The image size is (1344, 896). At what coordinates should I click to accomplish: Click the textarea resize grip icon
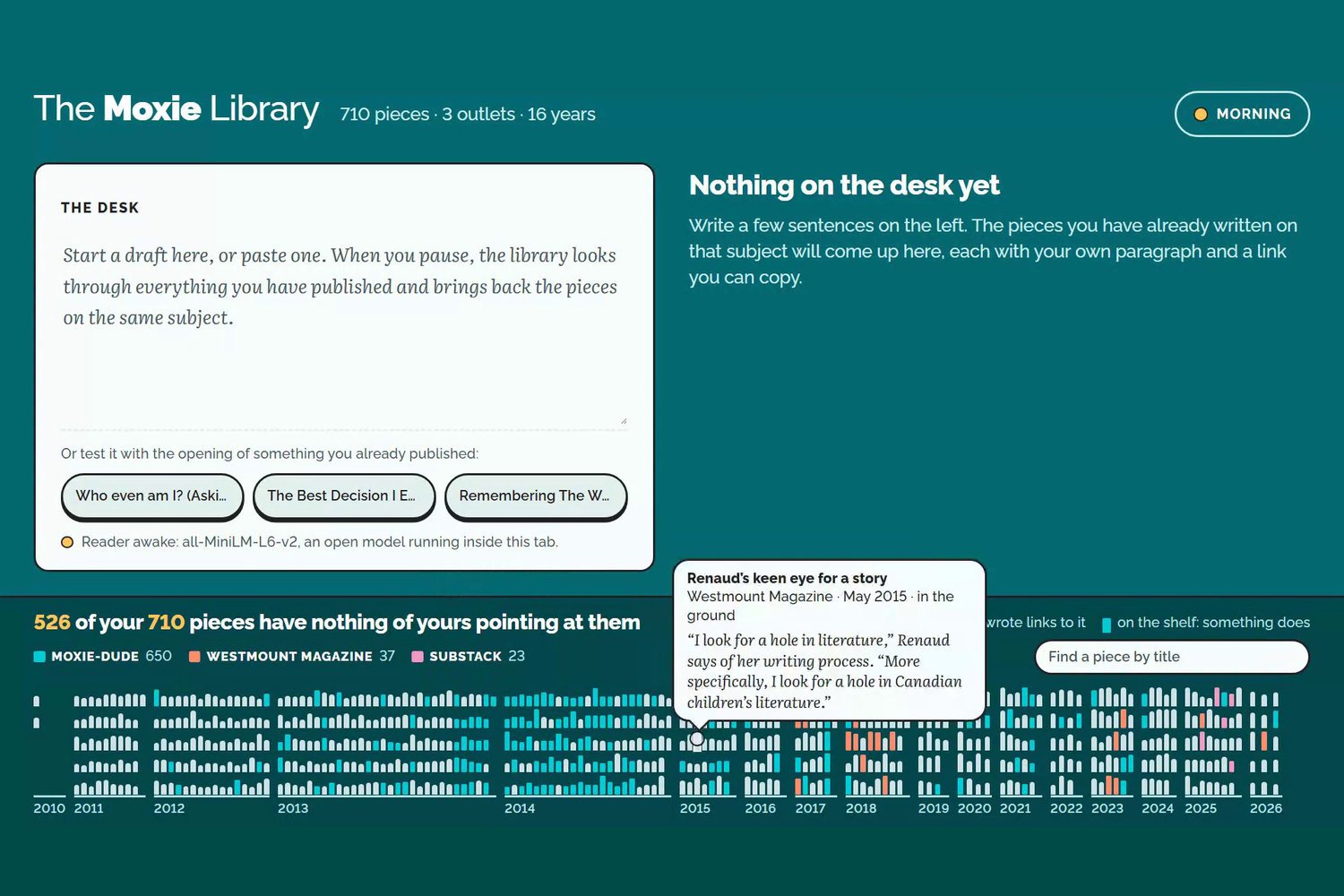[623, 420]
